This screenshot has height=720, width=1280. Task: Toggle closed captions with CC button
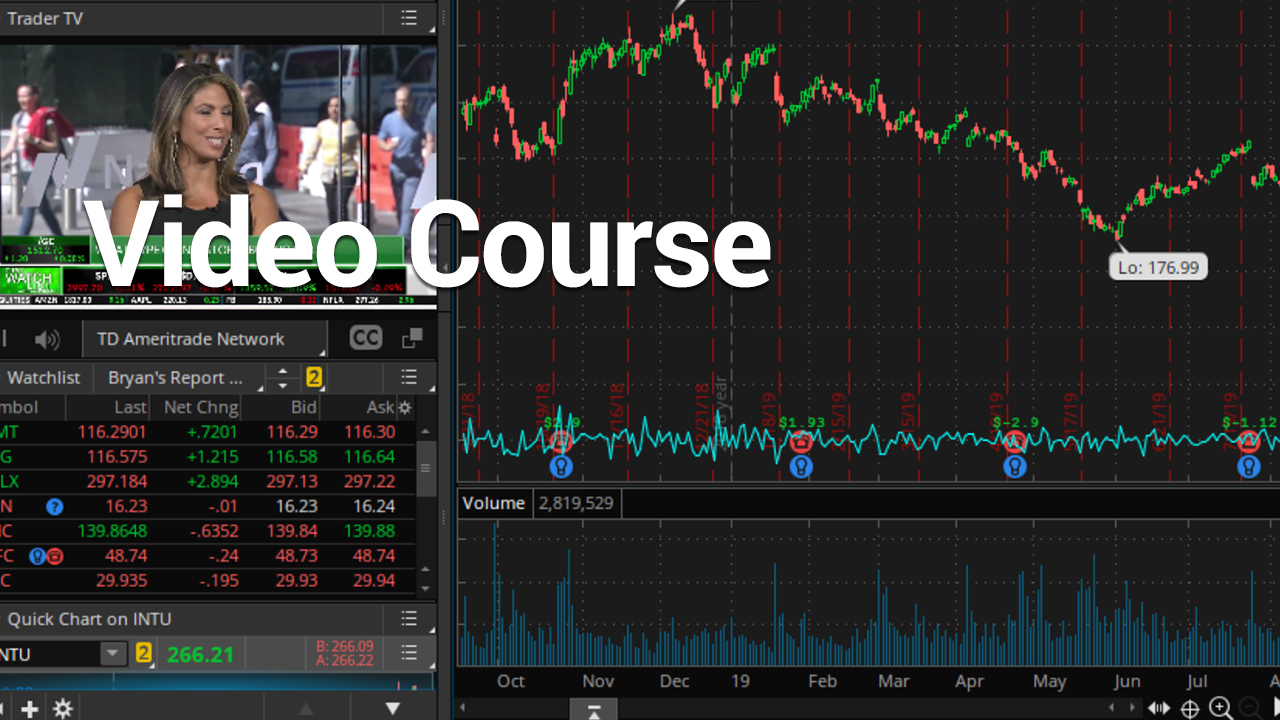(366, 339)
